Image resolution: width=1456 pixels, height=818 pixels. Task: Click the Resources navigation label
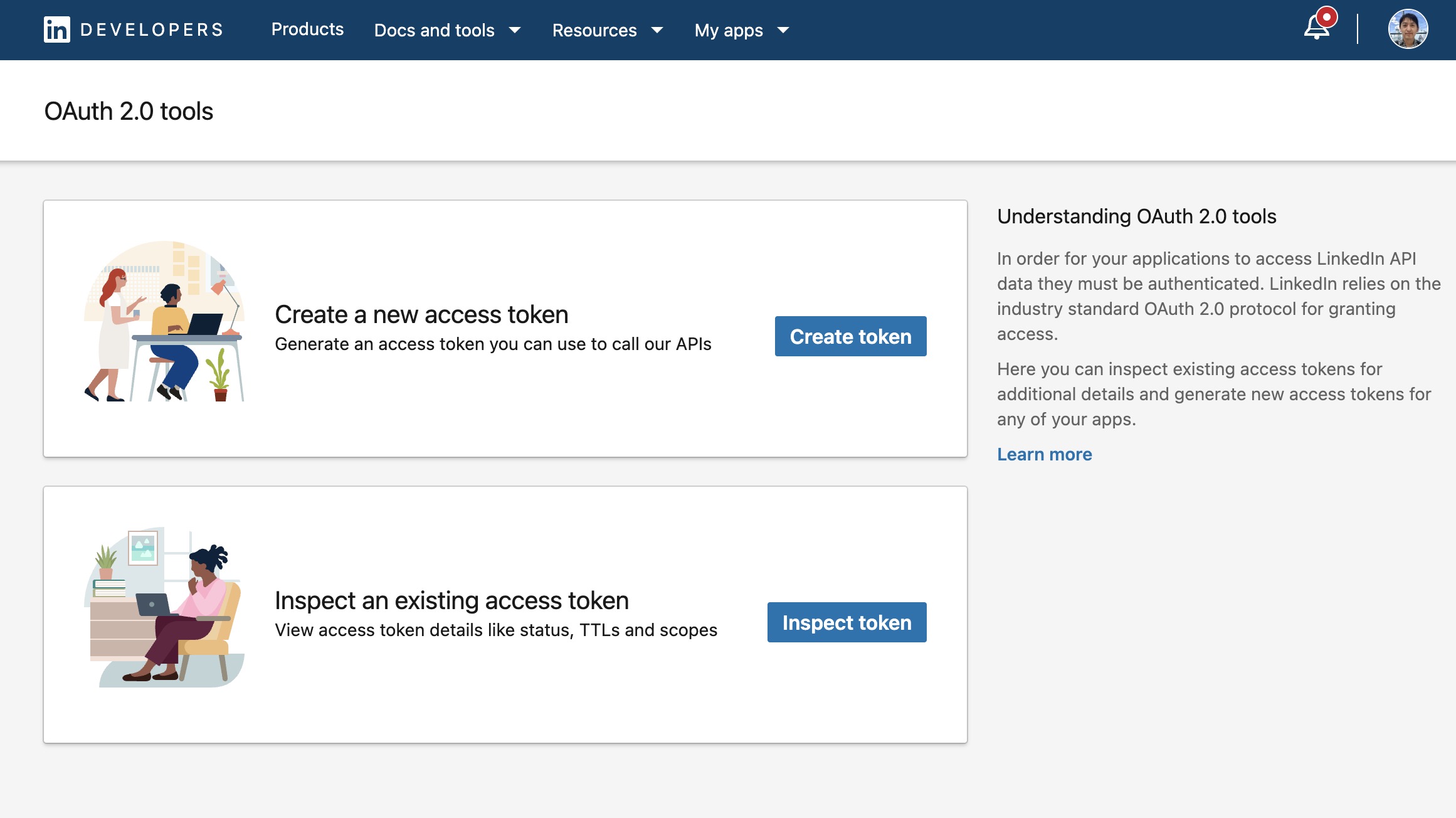click(x=594, y=29)
